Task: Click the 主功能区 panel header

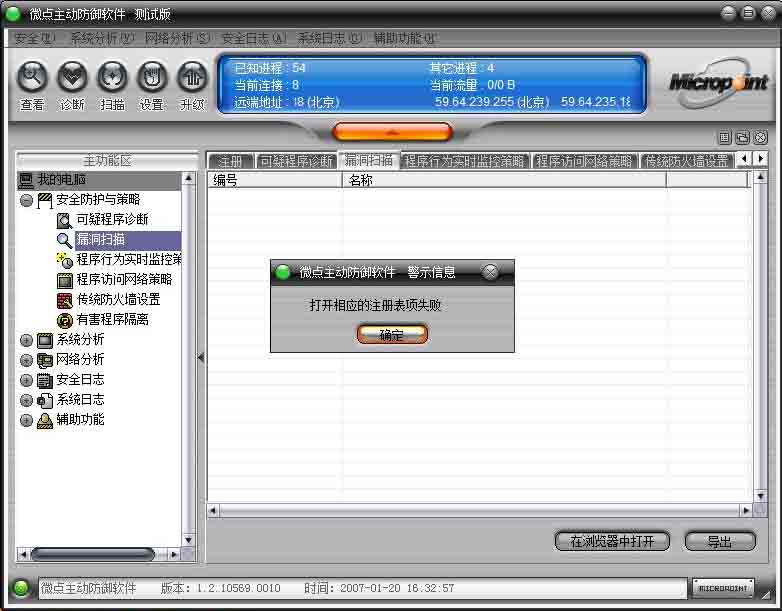Action: click(107, 161)
